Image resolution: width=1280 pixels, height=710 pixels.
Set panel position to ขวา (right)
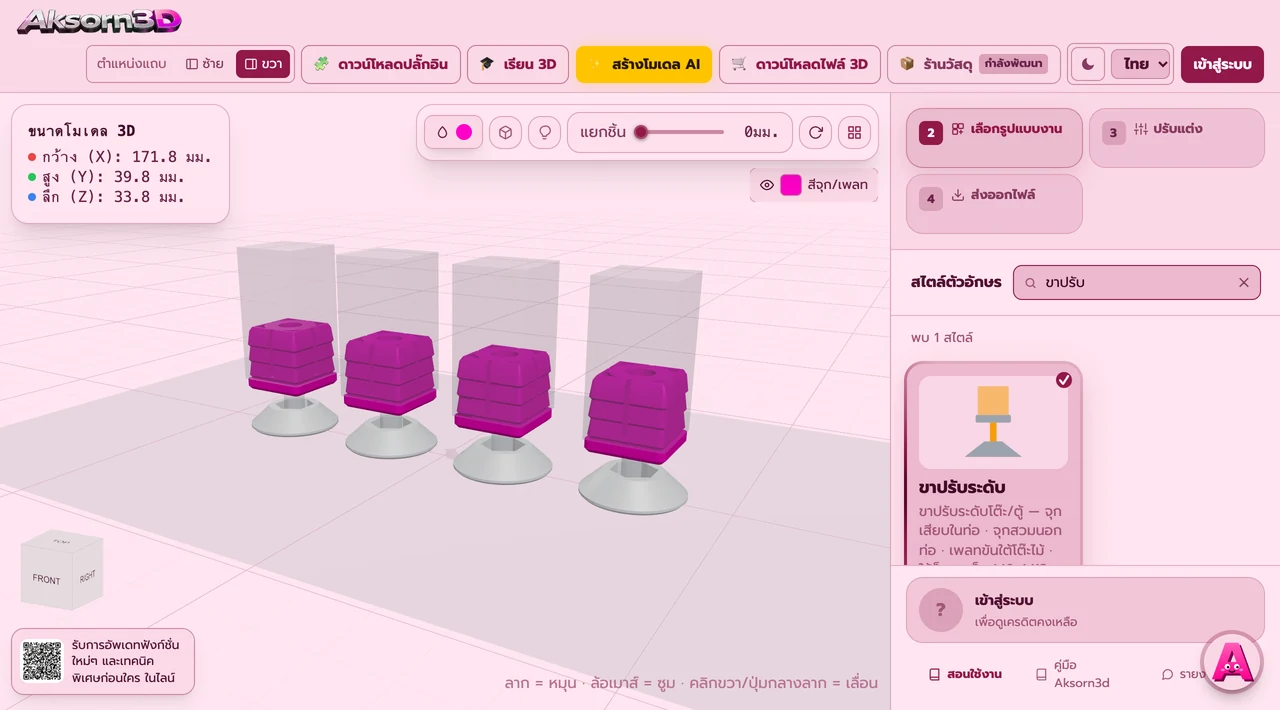tap(263, 64)
